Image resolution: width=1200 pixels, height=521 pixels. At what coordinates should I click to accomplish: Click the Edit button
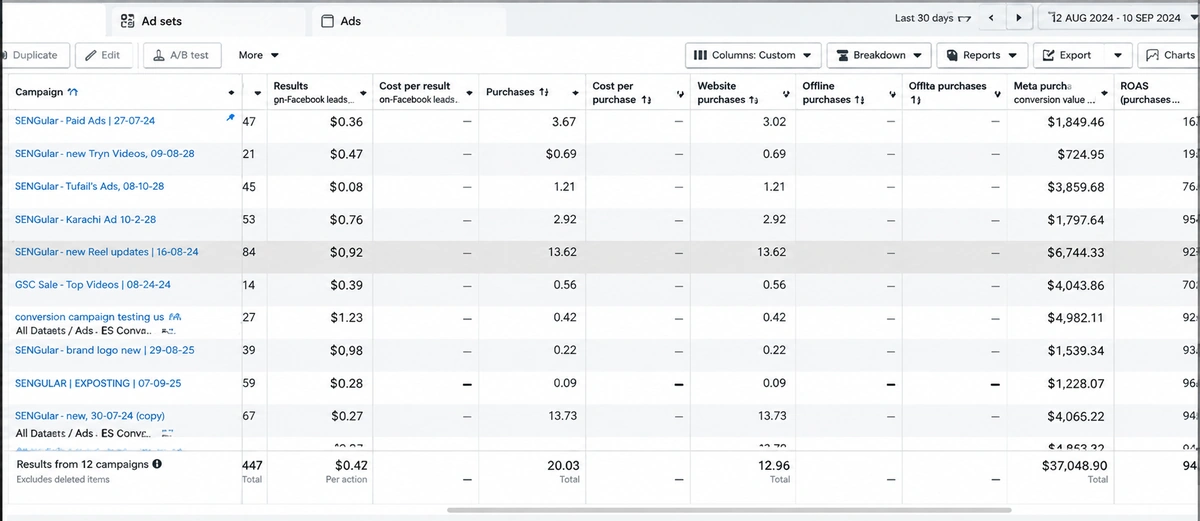coord(103,55)
